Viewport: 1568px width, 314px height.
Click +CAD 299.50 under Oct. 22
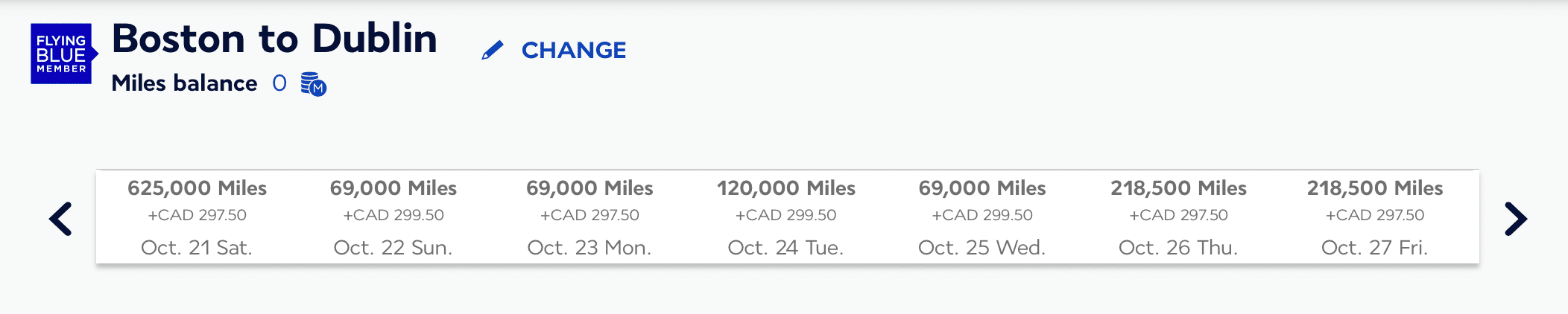393,215
